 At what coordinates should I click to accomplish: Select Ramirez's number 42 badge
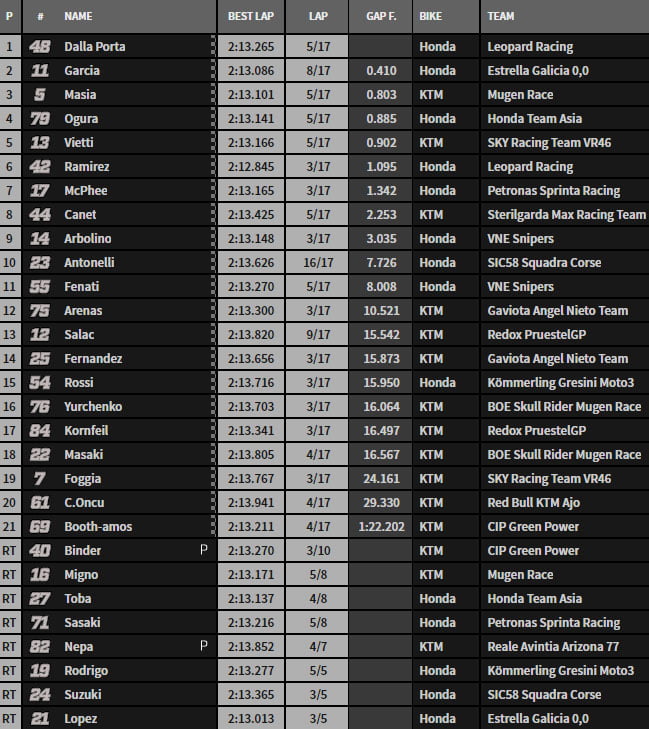[40, 167]
